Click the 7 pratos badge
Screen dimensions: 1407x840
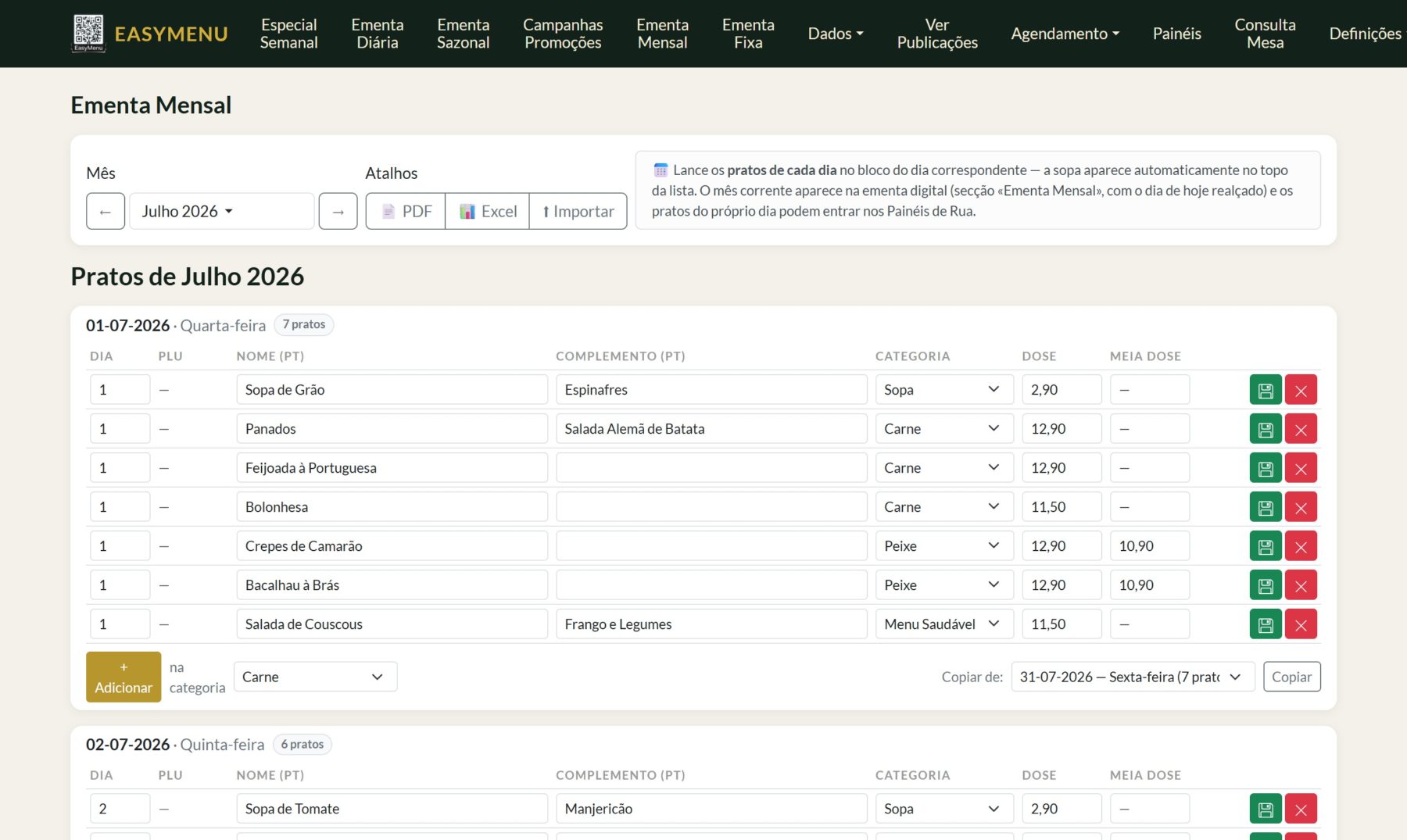click(304, 325)
